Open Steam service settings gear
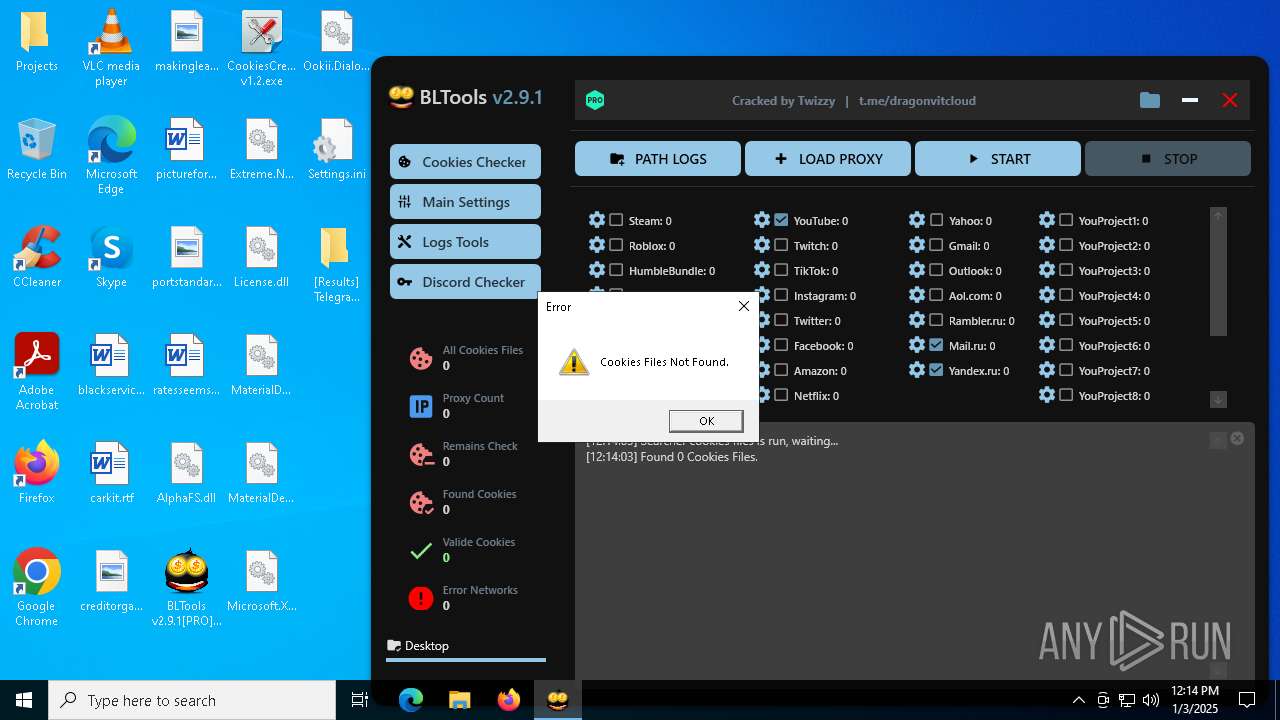 pos(597,220)
